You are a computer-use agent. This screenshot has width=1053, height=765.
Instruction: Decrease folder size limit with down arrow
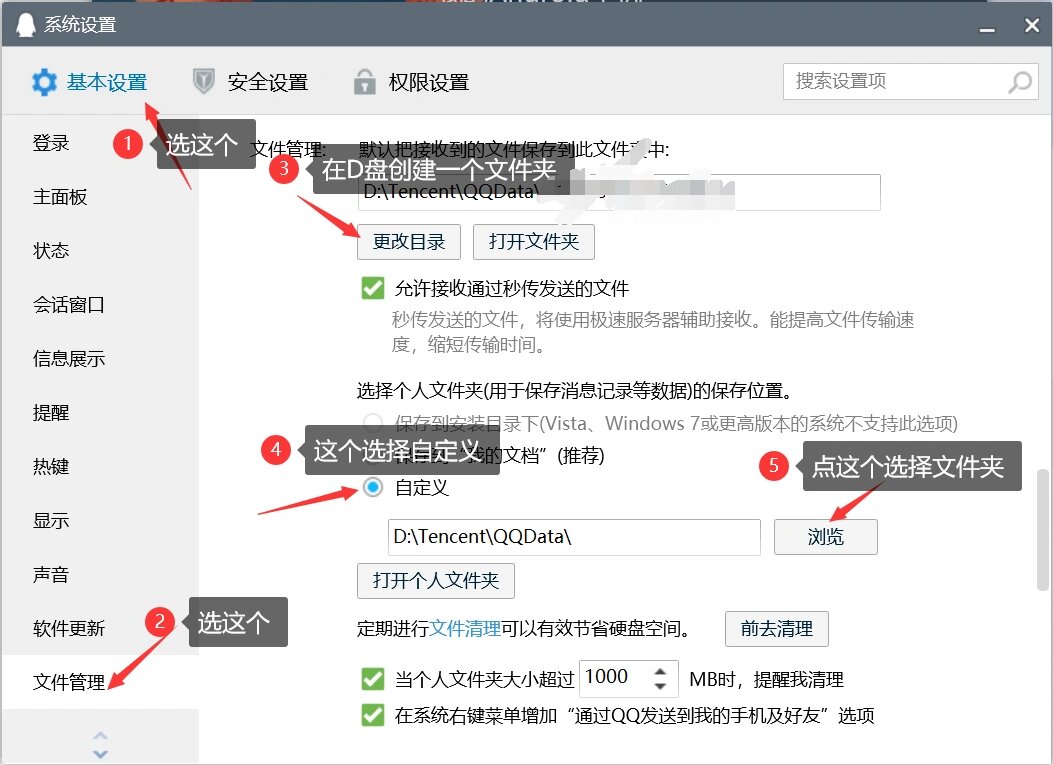coord(660,686)
